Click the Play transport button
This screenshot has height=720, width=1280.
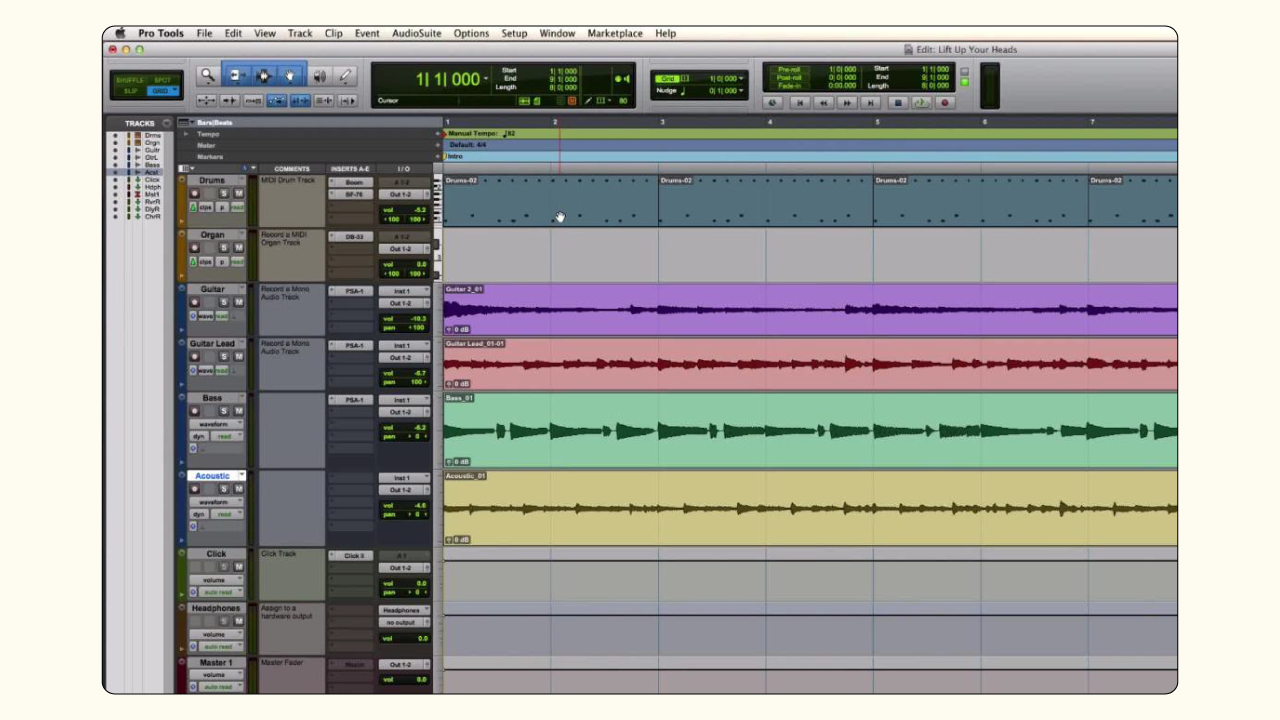tap(921, 102)
